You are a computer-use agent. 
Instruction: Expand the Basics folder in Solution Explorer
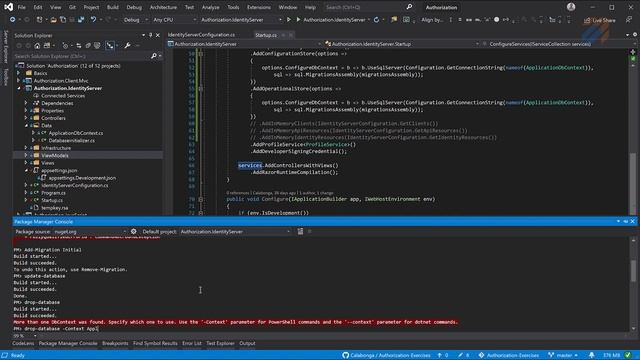tap(18, 73)
